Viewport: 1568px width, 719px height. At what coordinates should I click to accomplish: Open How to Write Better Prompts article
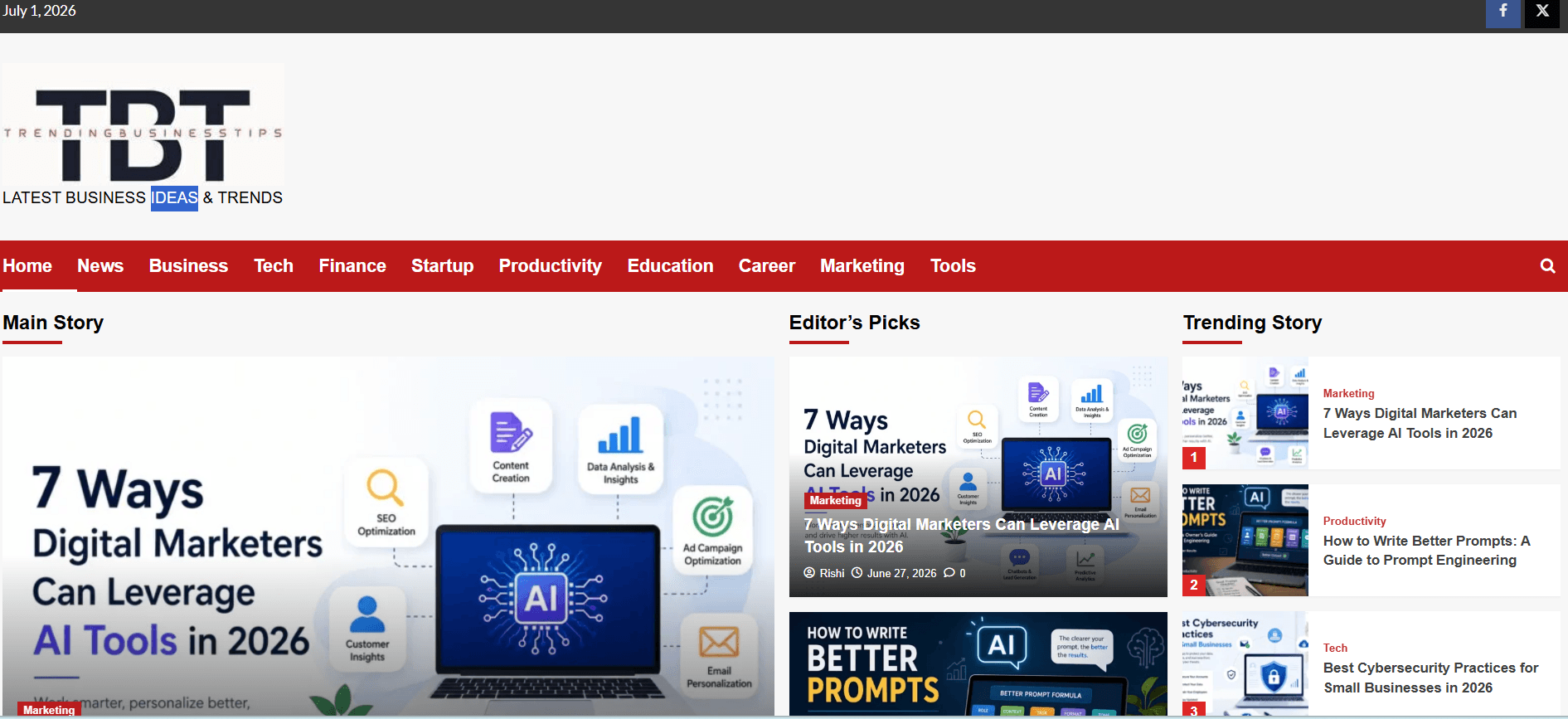coord(1426,551)
